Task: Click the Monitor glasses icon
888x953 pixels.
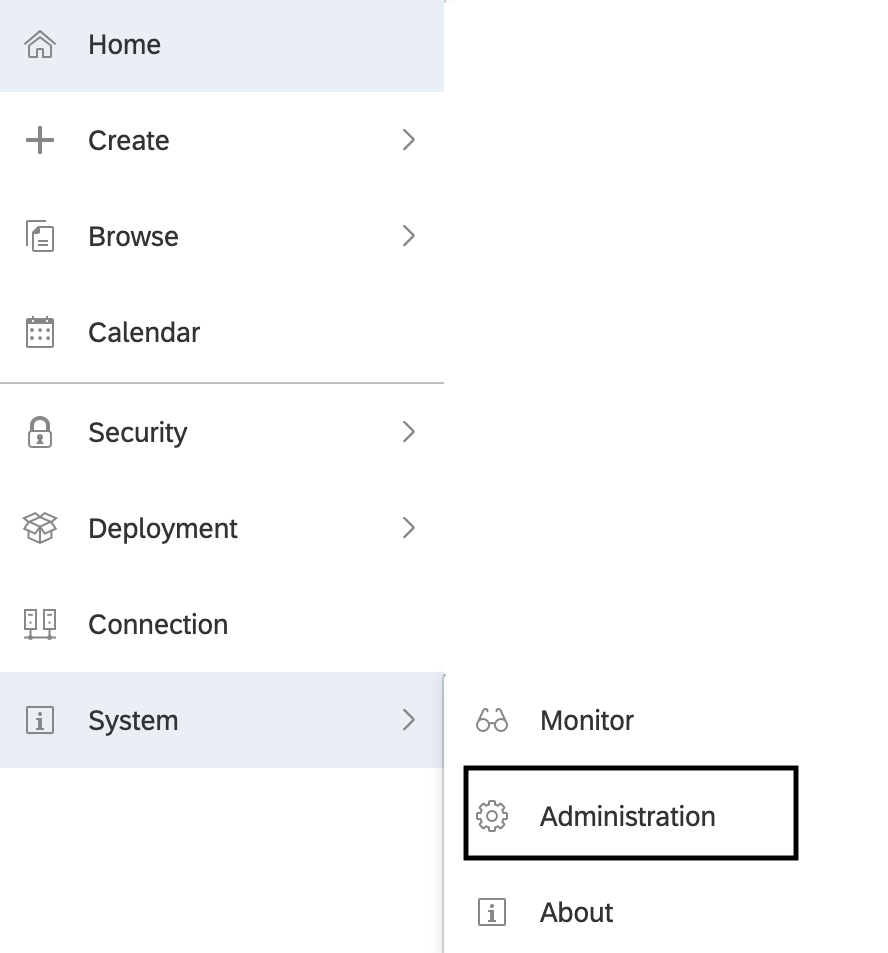Action: [492, 720]
